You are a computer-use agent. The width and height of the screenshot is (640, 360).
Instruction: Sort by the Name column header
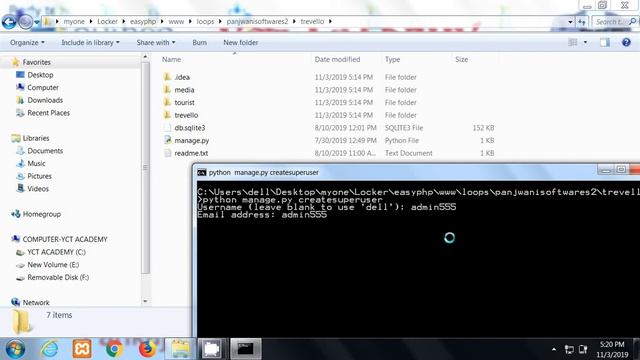[171, 59]
